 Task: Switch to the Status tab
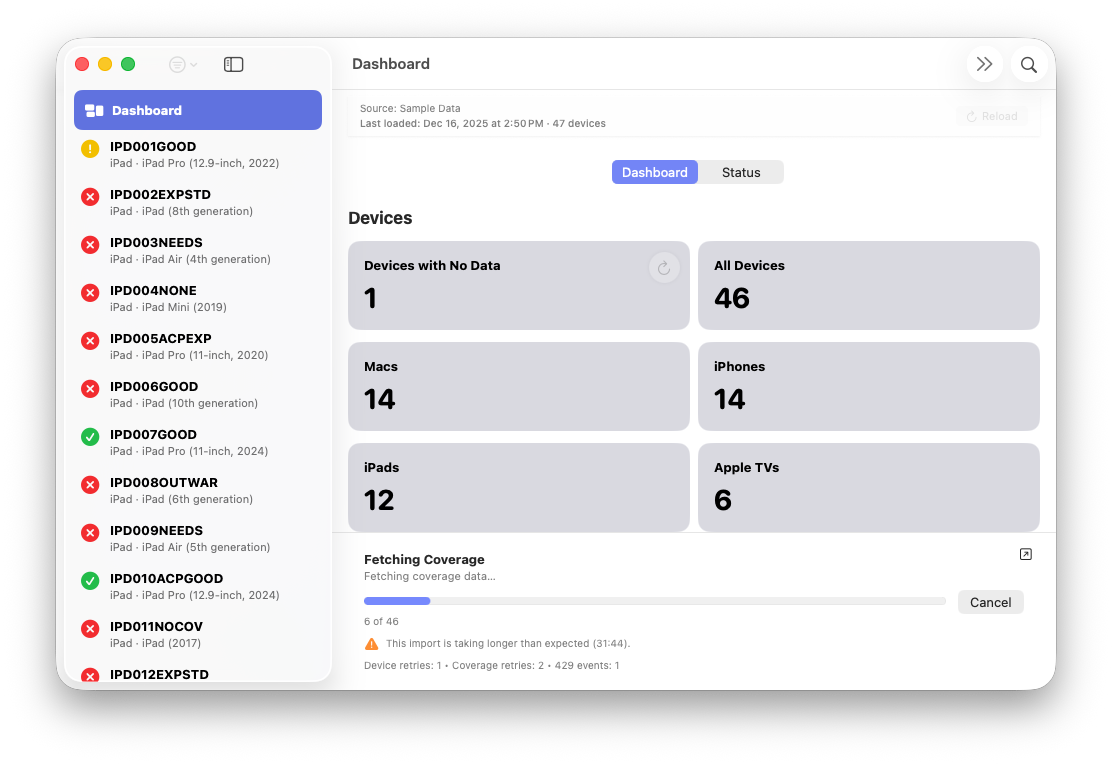(741, 171)
